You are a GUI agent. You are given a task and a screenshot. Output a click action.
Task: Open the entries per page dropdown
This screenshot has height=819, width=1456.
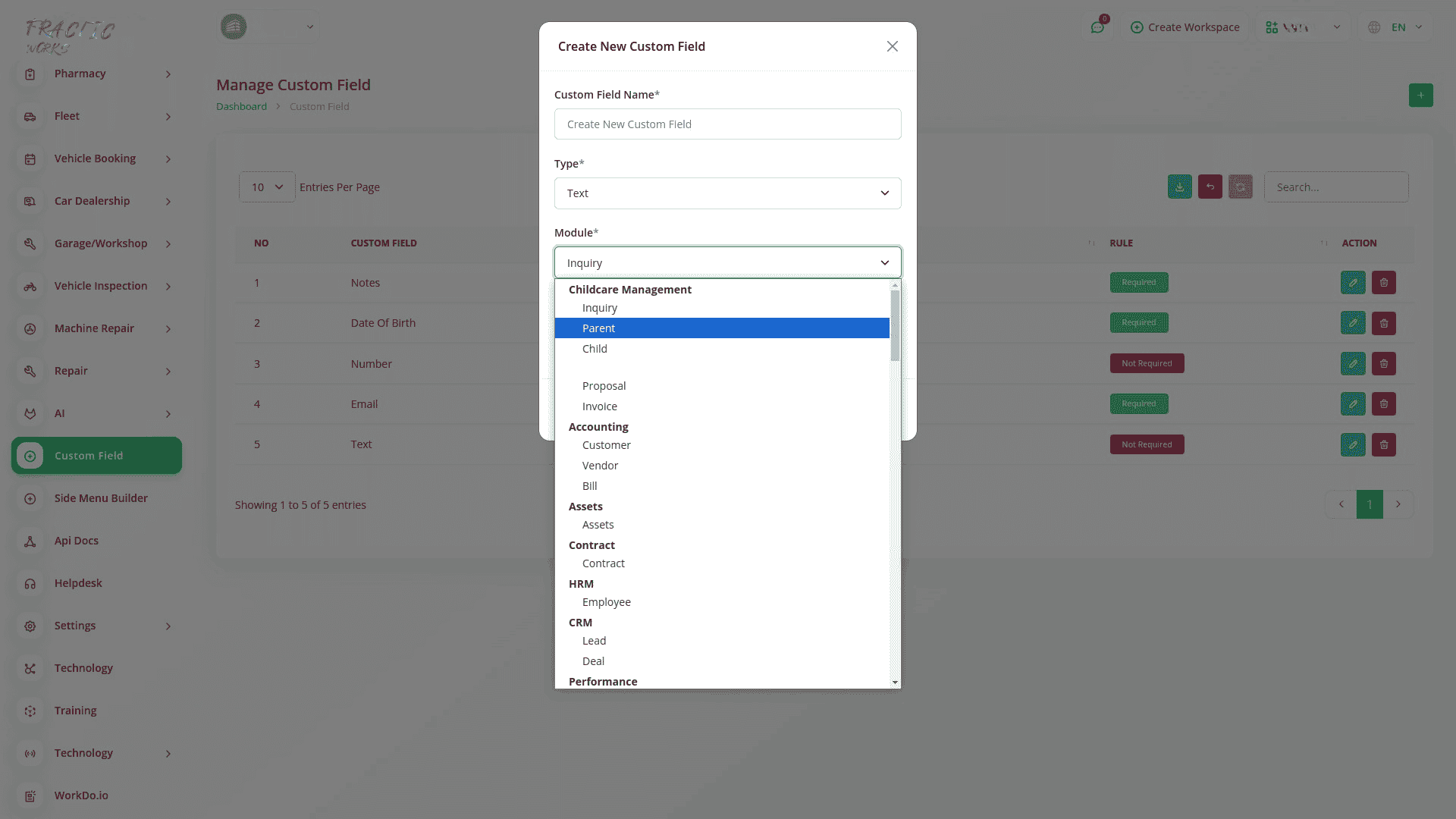coord(267,187)
